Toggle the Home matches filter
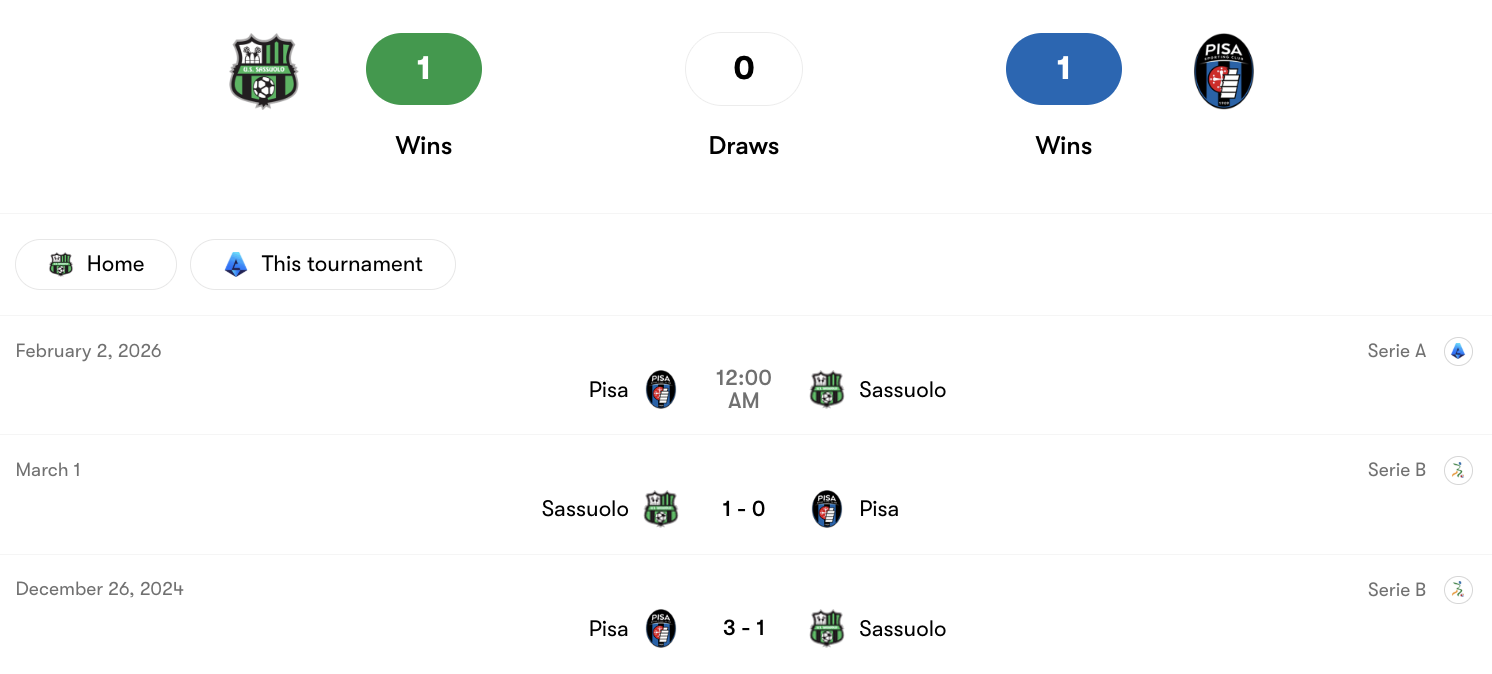 click(96, 264)
